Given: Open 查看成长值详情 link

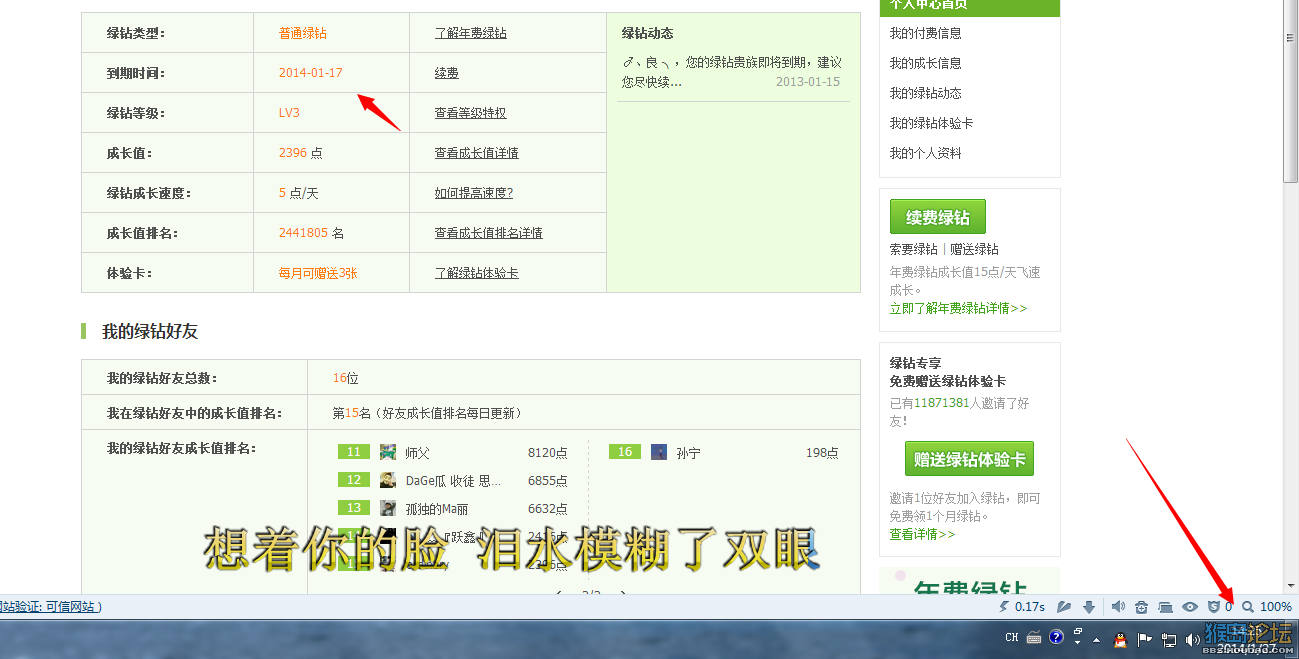Looking at the screenshot, I should point(477,153).
